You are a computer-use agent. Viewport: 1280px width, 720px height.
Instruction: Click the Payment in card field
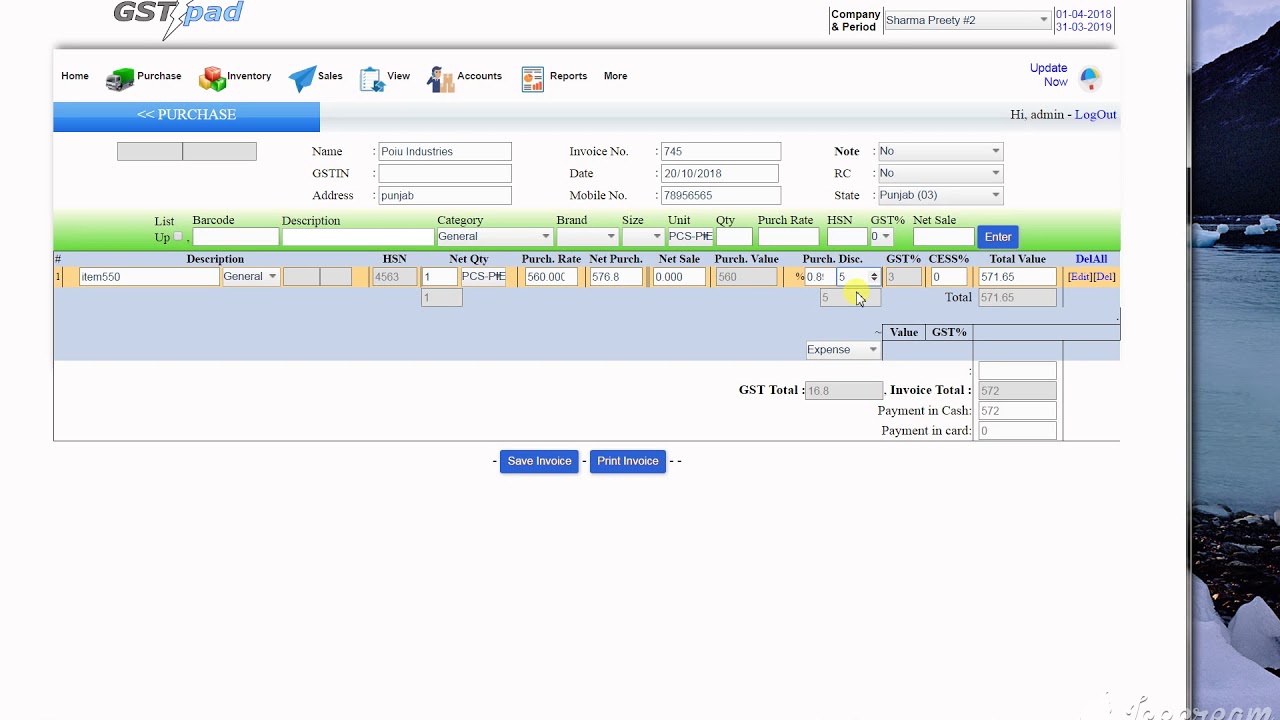1017,431
